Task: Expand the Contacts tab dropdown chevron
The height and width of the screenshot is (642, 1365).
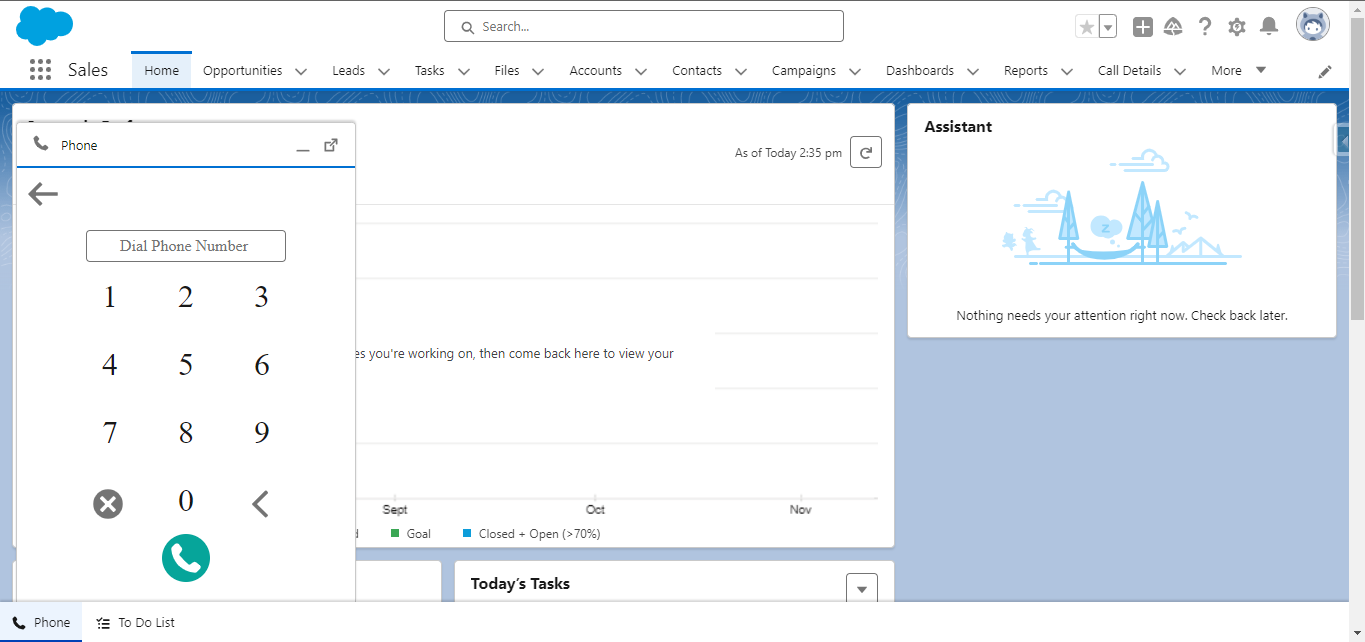Action: (741, 71)
